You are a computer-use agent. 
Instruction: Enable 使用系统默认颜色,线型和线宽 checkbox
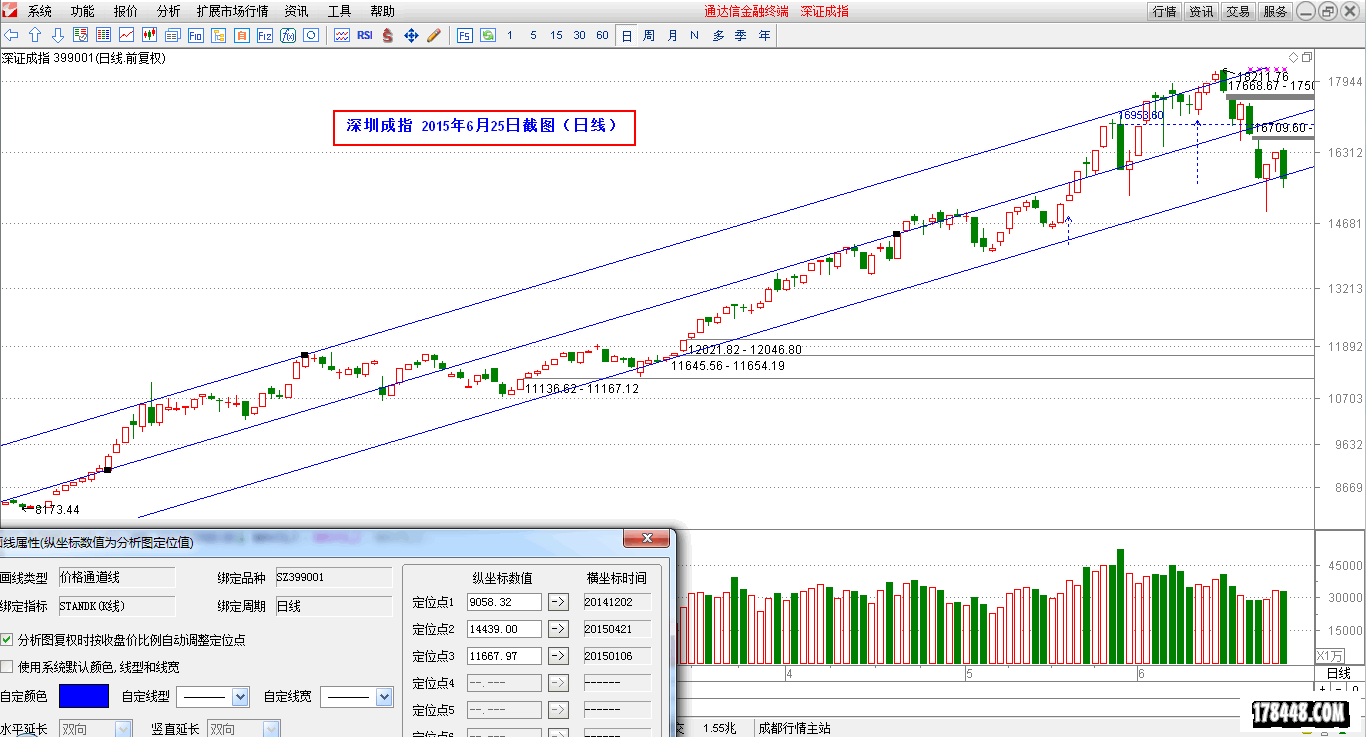[7, 666]
